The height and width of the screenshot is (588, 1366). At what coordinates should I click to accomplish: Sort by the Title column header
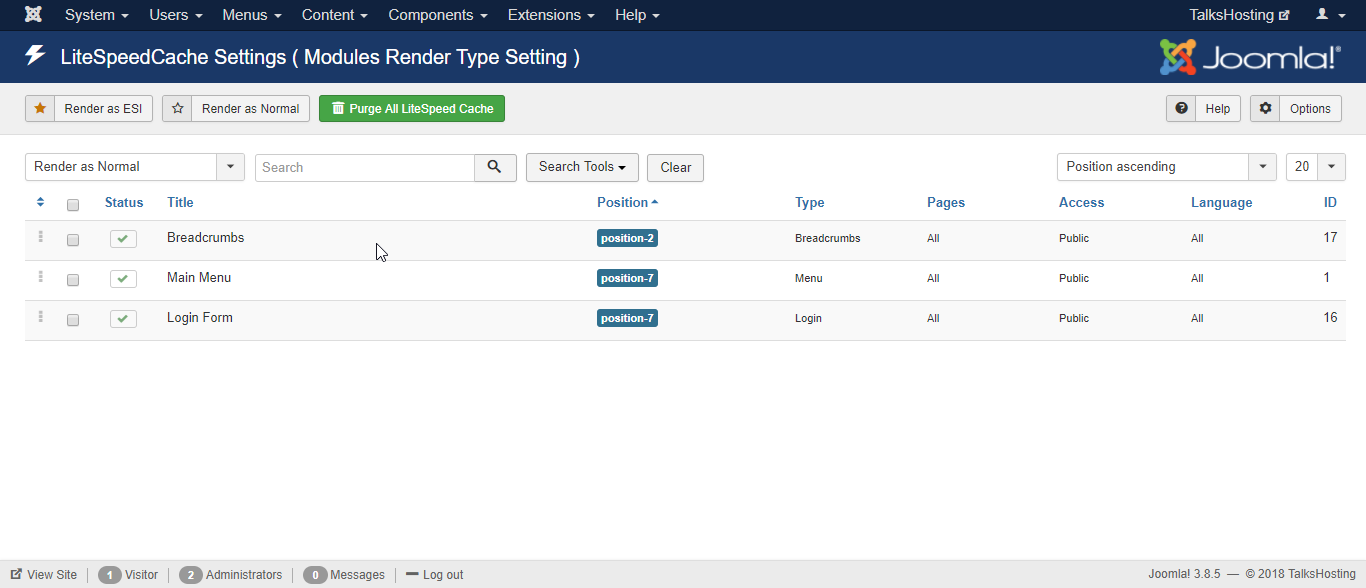(180, 202)
